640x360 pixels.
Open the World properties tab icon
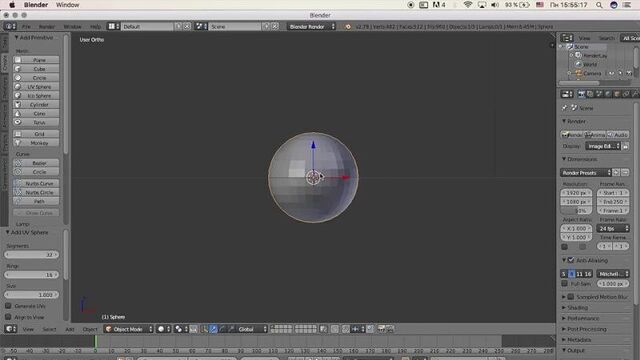coord(608,94)
